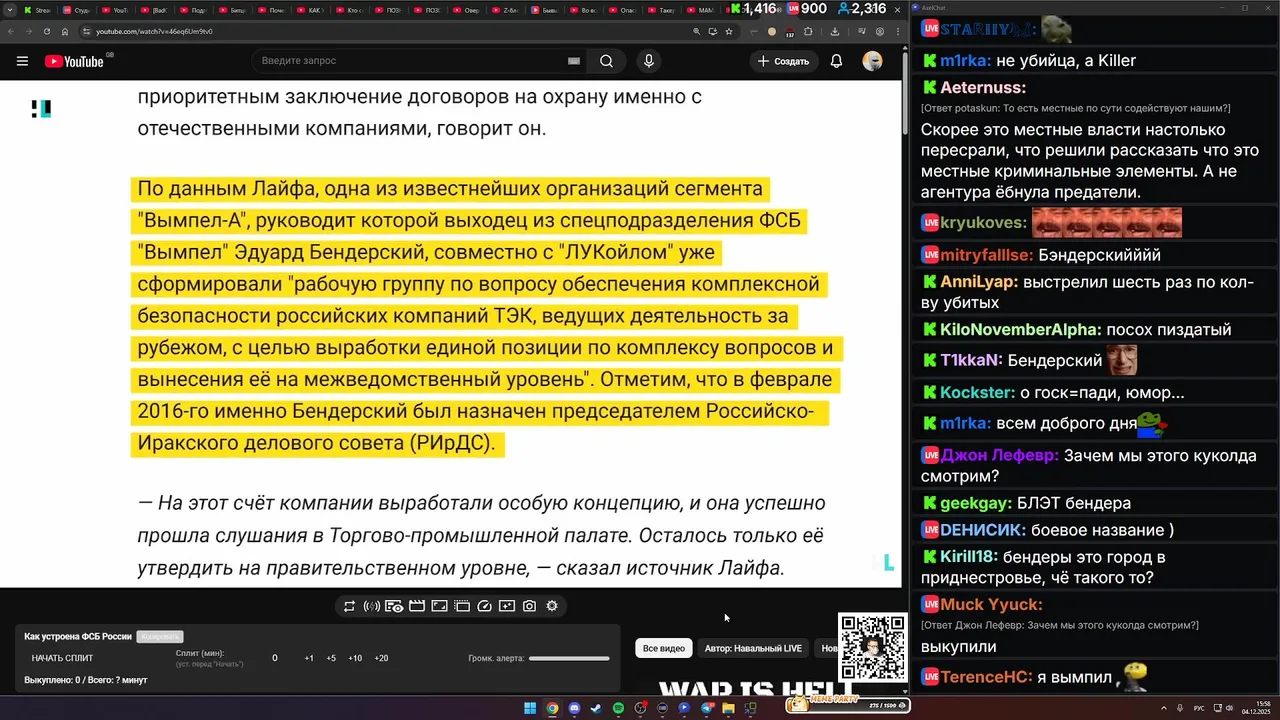Add +1 minute to split
1280x720 pixels.
coord(309,658)
